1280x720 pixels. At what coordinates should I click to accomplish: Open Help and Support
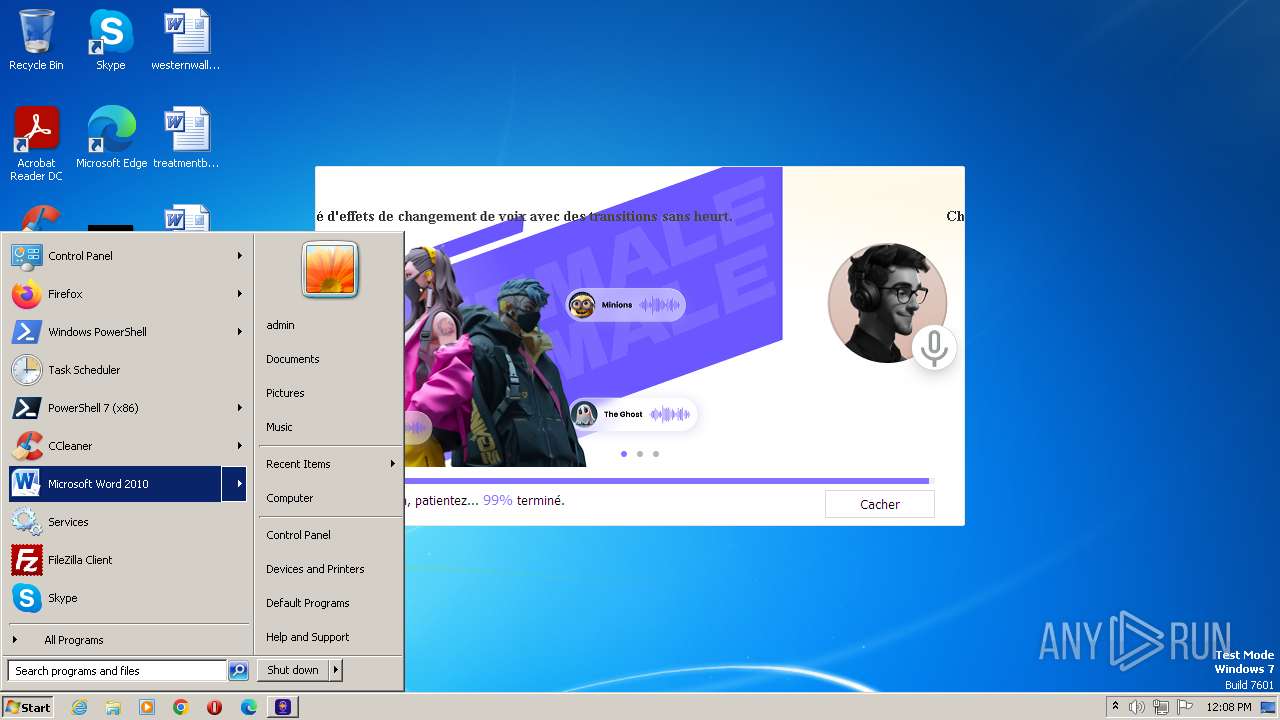[330, 637]
